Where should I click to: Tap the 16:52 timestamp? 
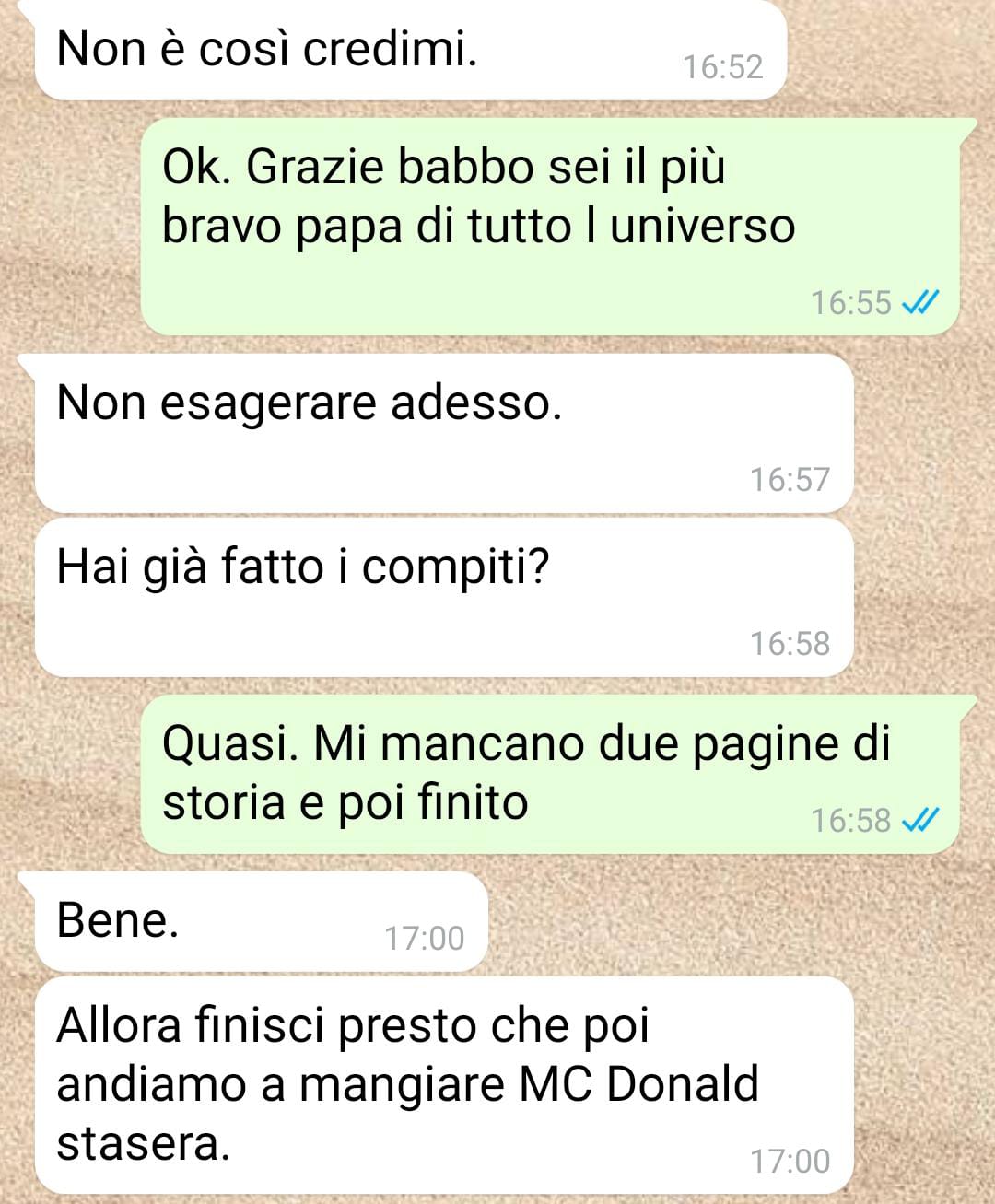723,67
